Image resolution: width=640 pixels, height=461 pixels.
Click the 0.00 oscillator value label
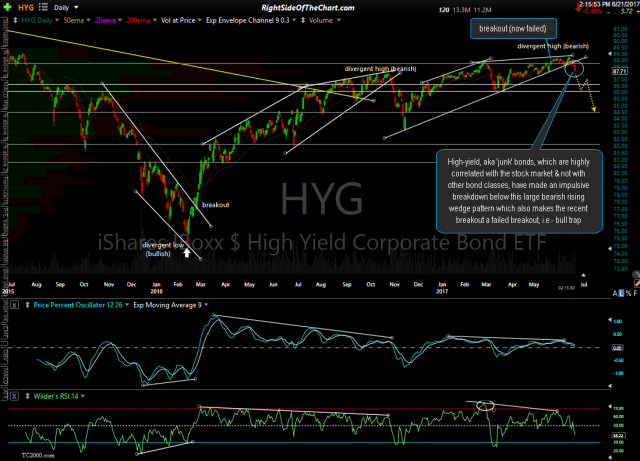pos(617,347)
